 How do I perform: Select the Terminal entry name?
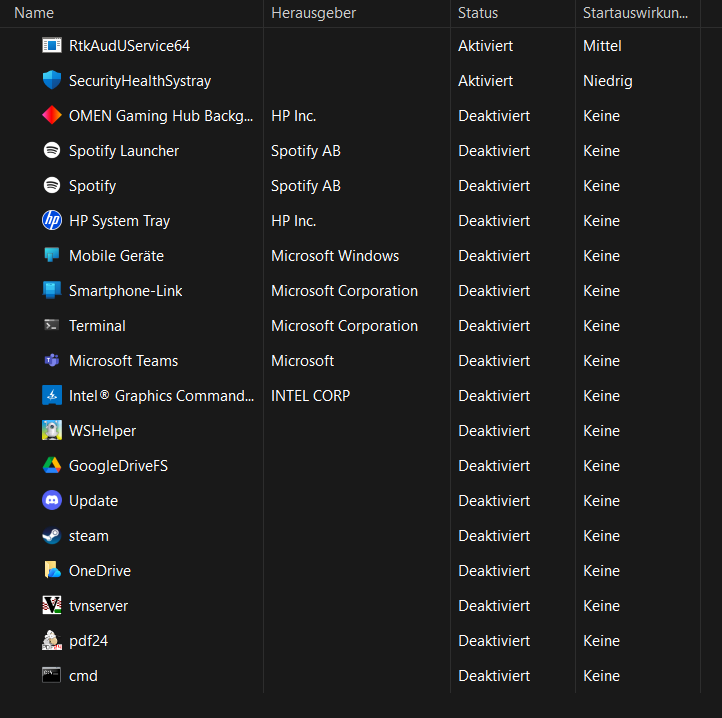pyautogui.click(x=97, y=326)
